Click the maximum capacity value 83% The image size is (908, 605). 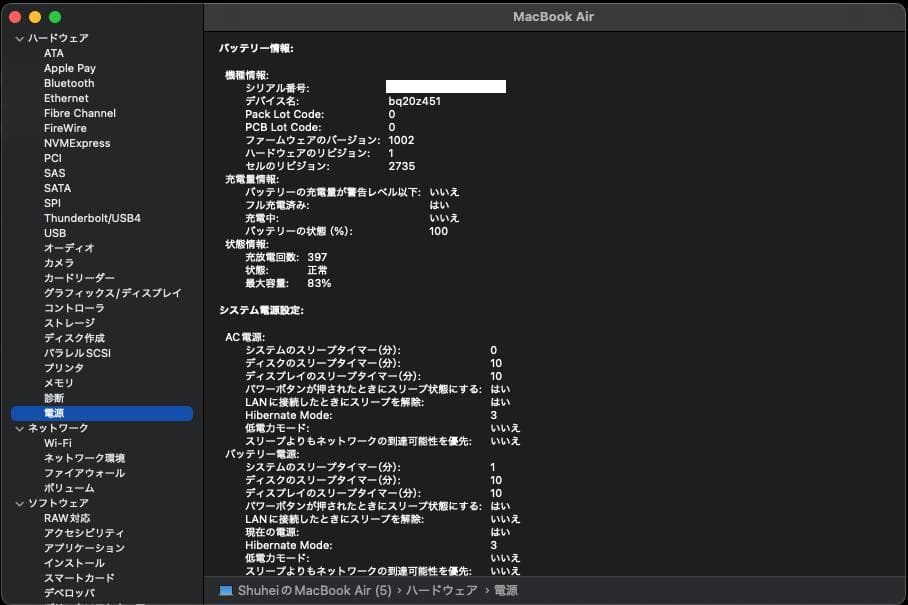(319, 284)
